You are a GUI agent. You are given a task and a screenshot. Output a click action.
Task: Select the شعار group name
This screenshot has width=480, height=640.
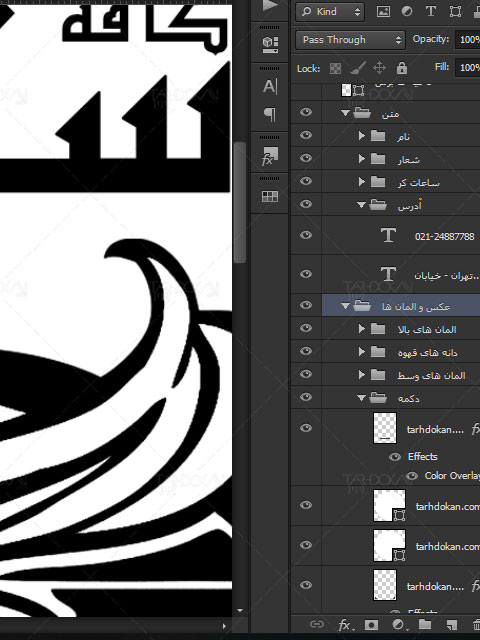coord(409,159)
